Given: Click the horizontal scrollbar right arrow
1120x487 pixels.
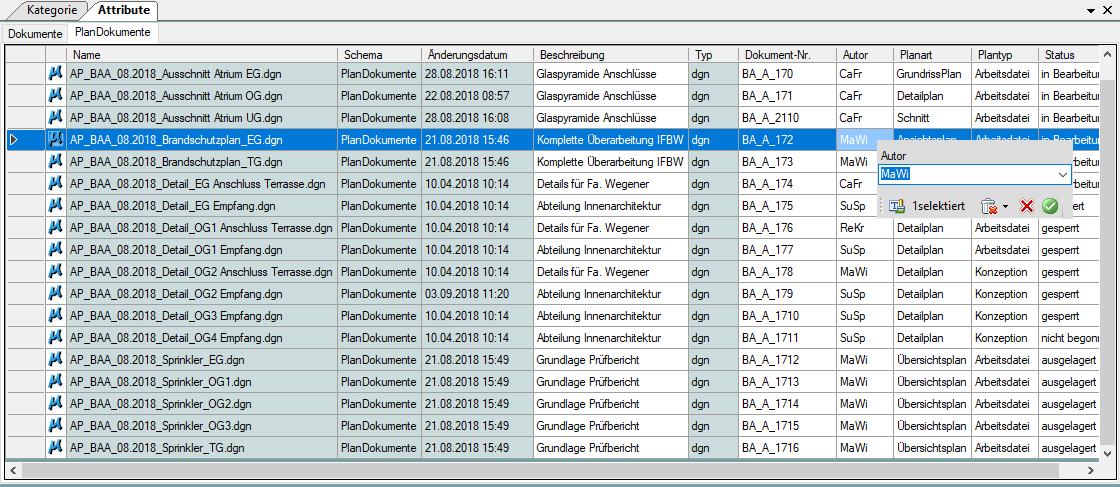Looking at the screenshot, I should pyautogui.click(x=1090, y=471).
